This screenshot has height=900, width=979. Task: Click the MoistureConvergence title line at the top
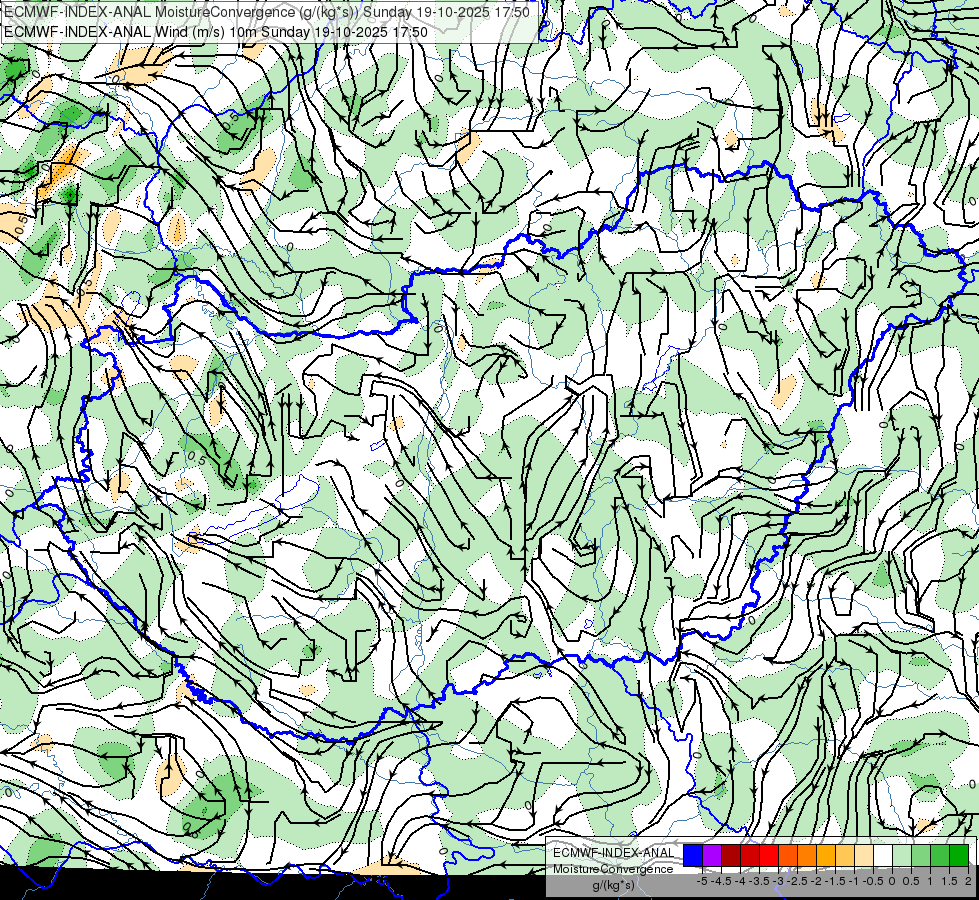(267, 12)
